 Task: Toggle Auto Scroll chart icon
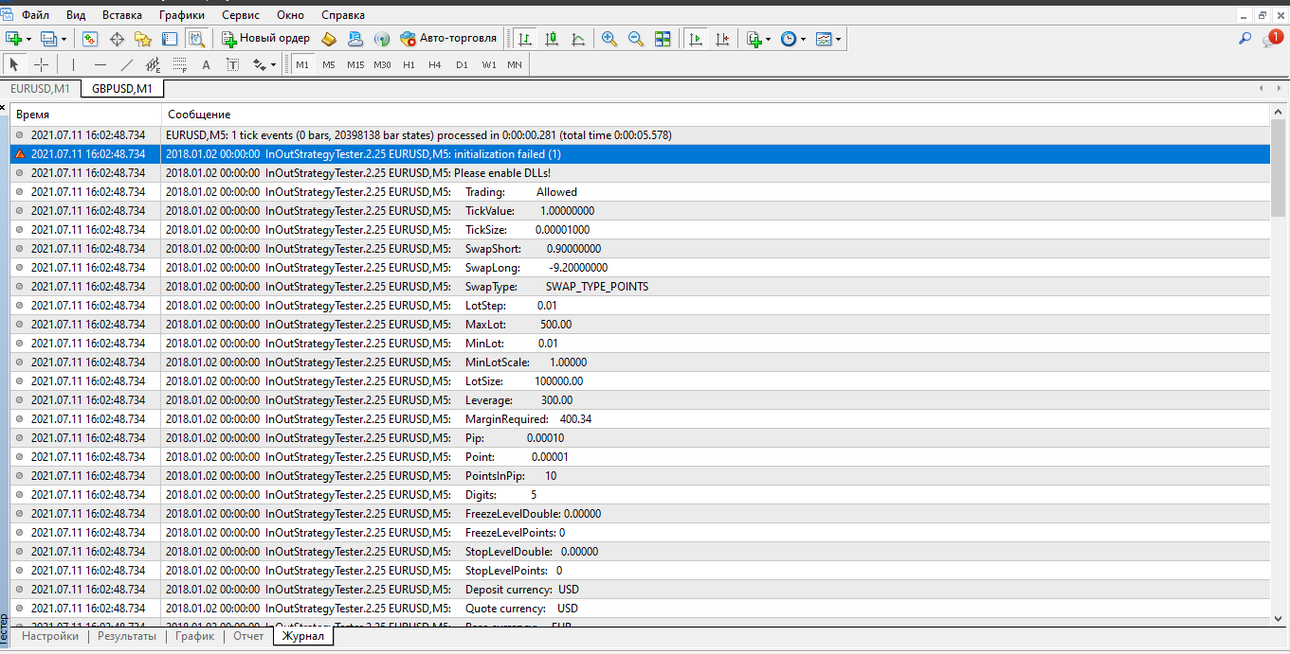[695, 38]
